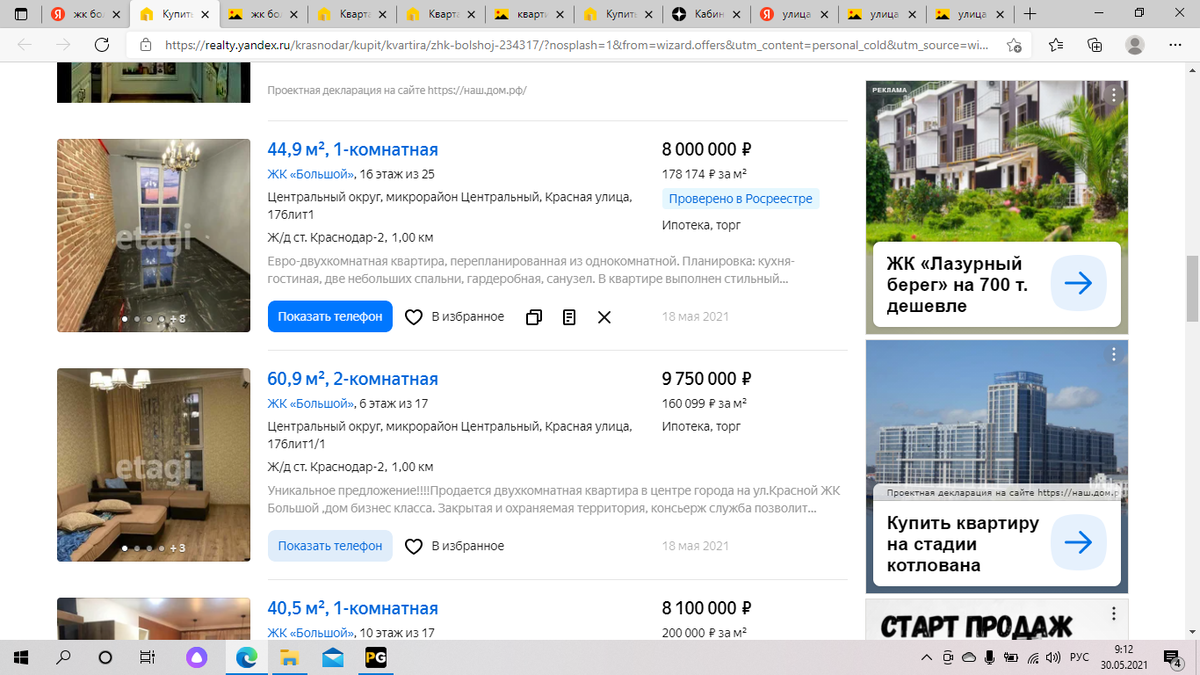Add 60,9 м² flat to favorites heart
1200x675 pixels.
[413, 546]
